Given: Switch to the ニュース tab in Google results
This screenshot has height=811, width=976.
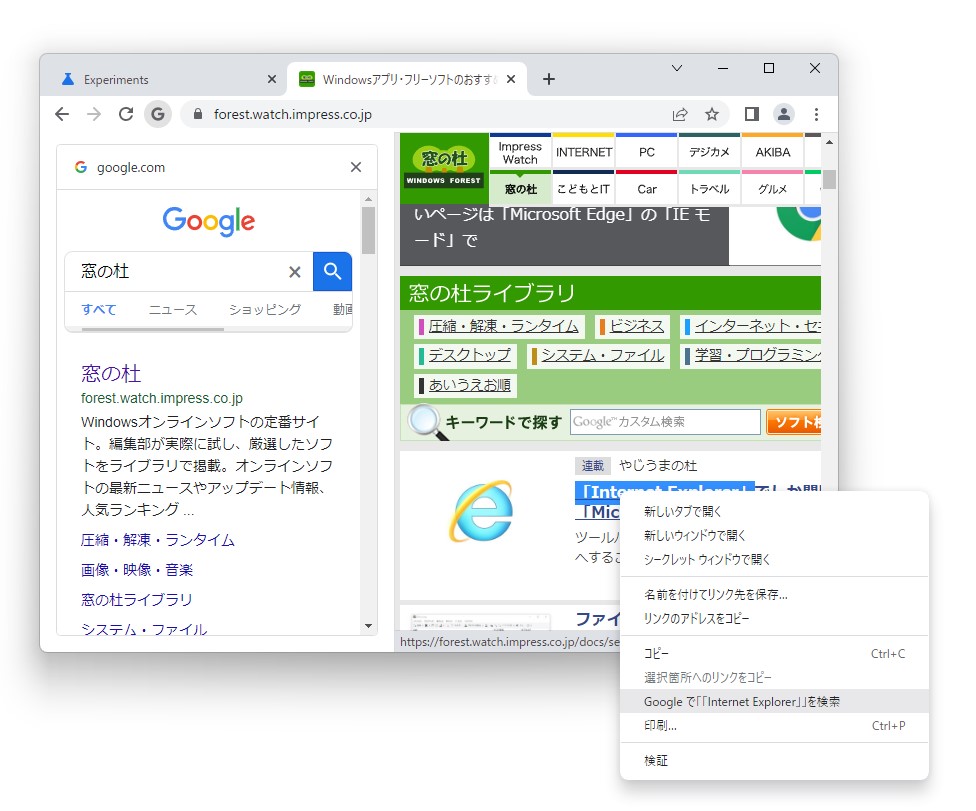Looking at the screenshot, I should [172, 310].
